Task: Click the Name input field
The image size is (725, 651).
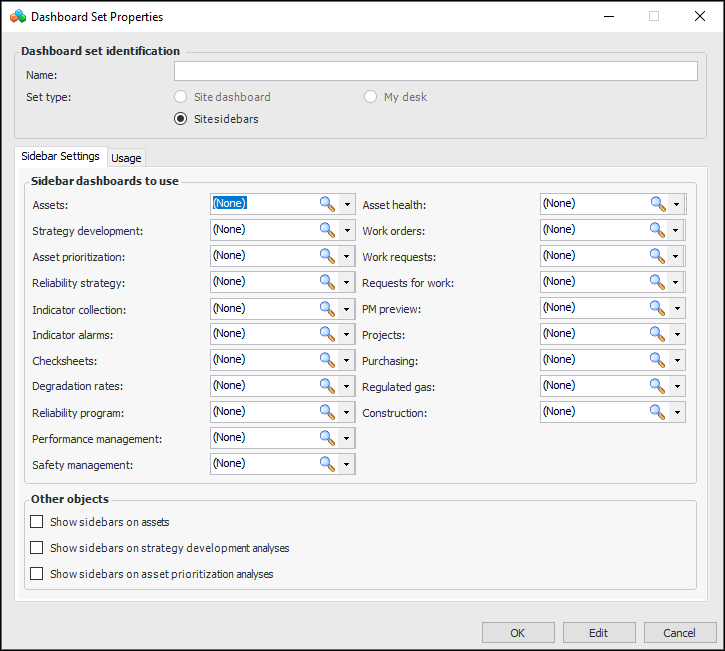Action: 435,71
